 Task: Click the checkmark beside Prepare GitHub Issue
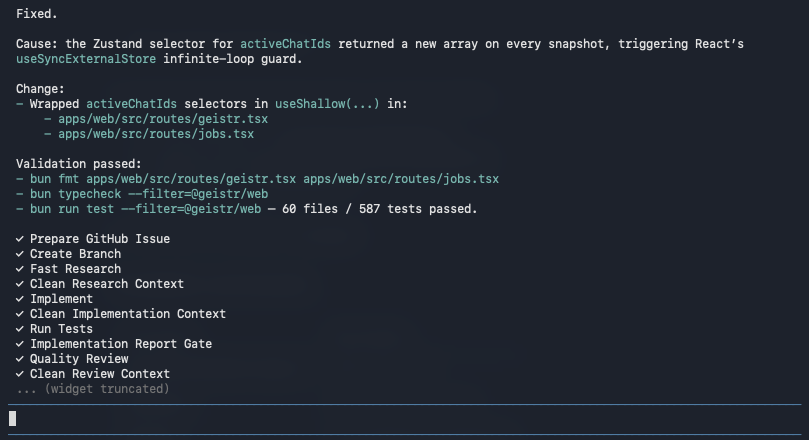coord(20,239)
